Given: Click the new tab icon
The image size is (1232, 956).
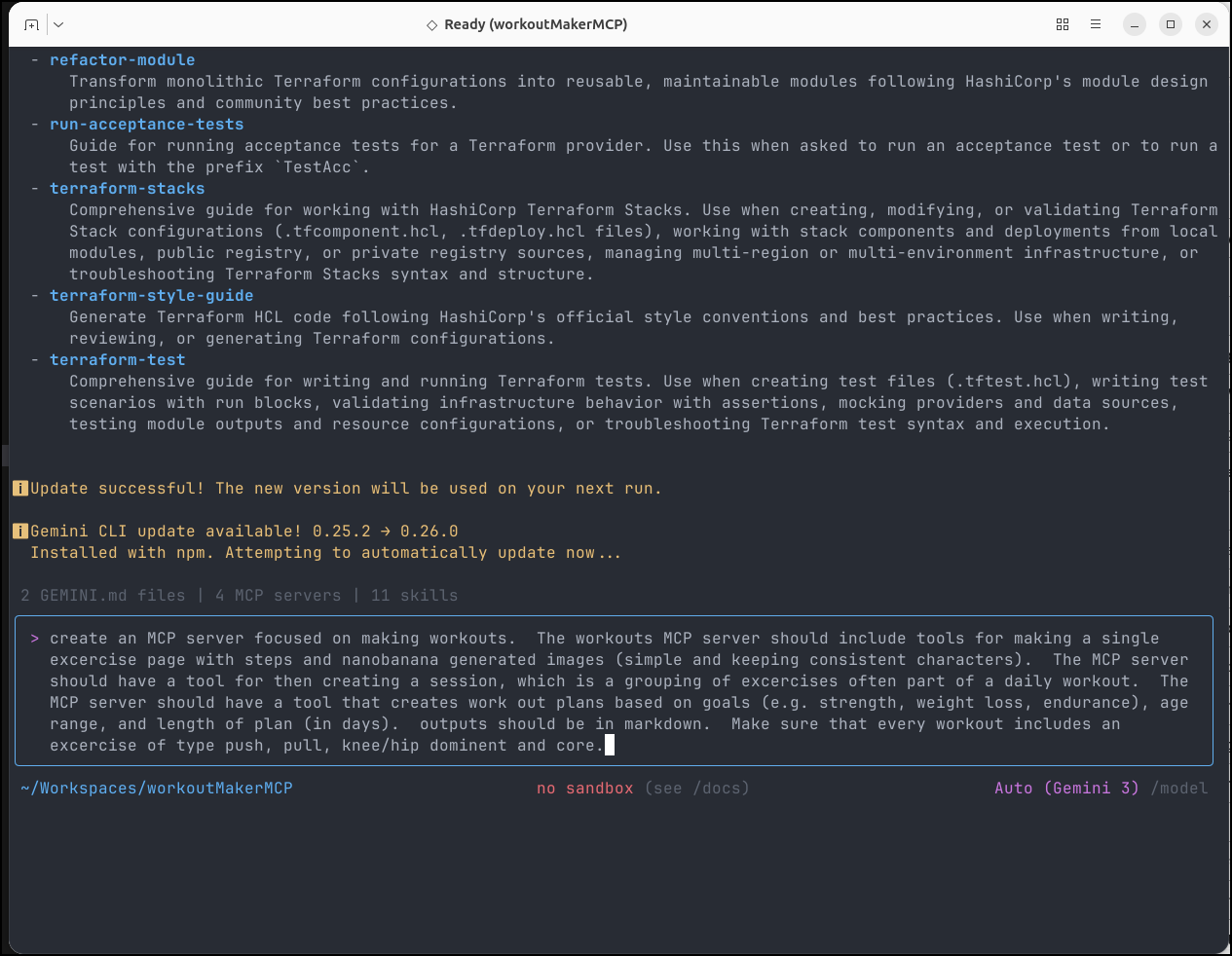Looking at the screenshot, I should click(31, 24).
